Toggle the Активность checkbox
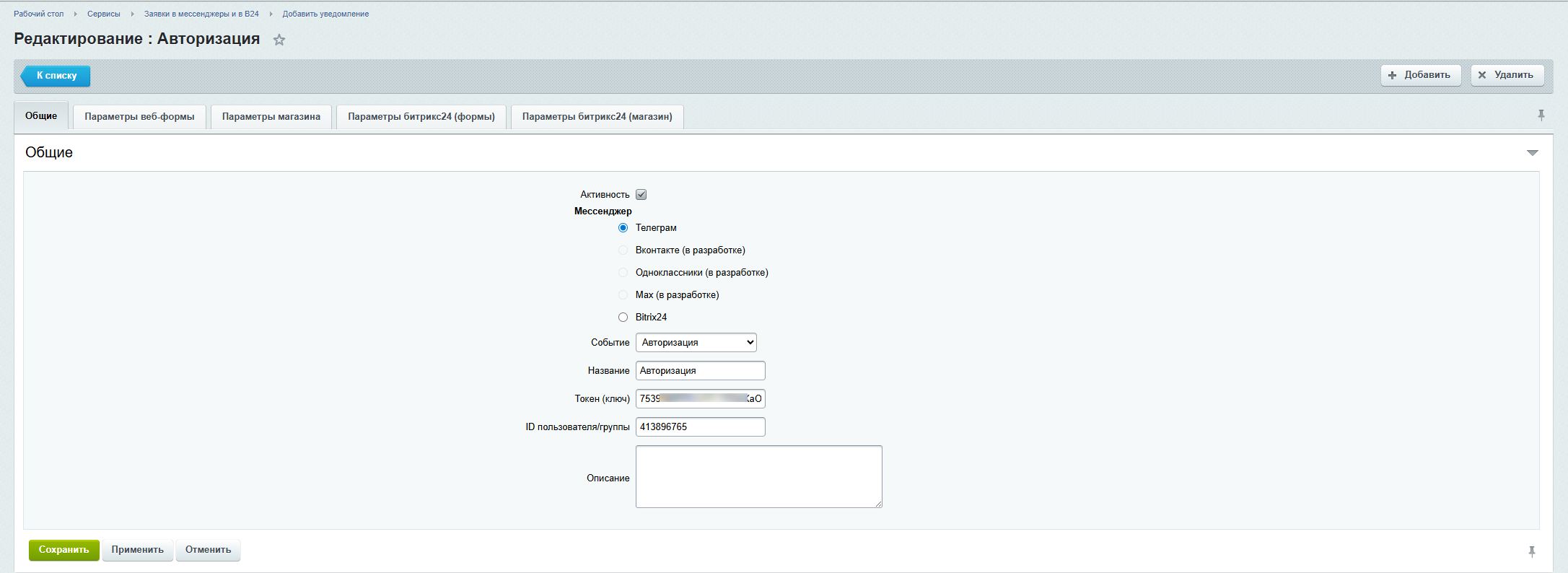Screen dimensions: 1568x573 coord(641,195)
